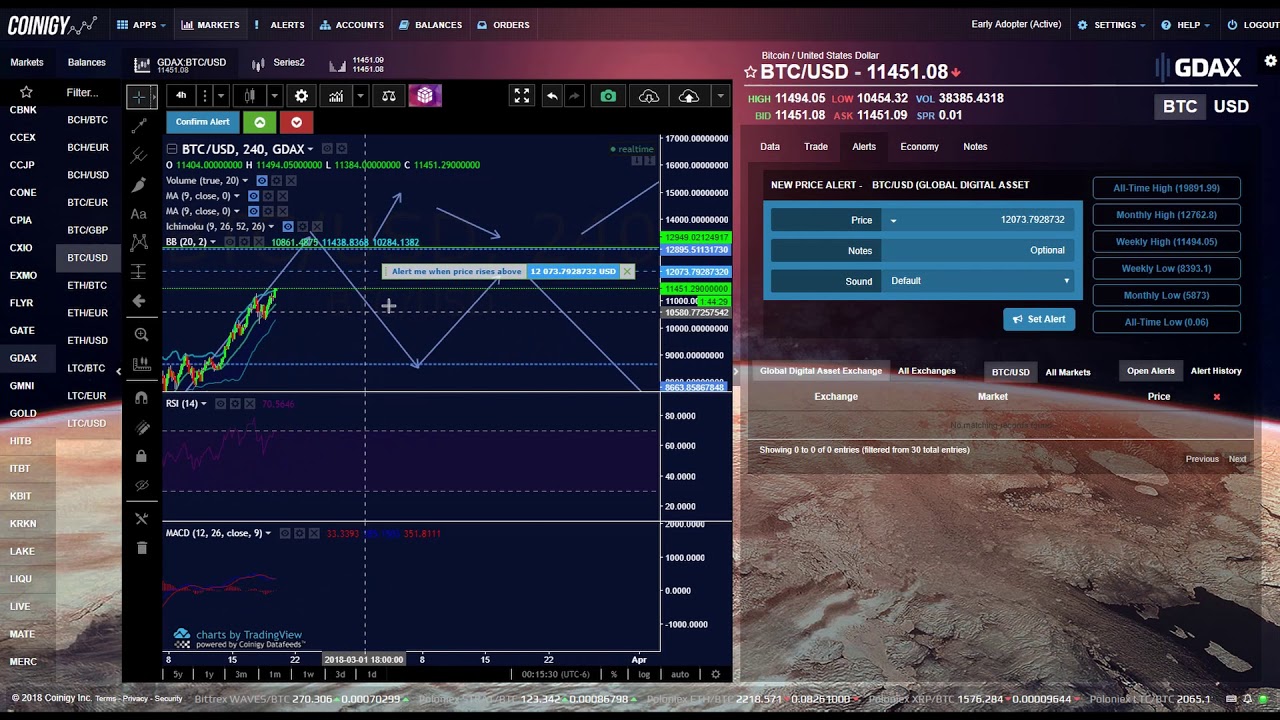Toggle log scale on the chart
The height and width of the screenshot is (720, 1280).
pyautogui.click(x=644, y=674)
